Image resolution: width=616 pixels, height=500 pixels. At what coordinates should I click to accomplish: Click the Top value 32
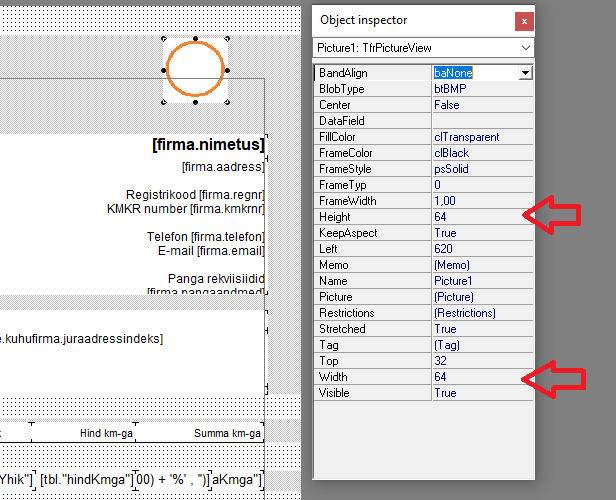[482, 361]
